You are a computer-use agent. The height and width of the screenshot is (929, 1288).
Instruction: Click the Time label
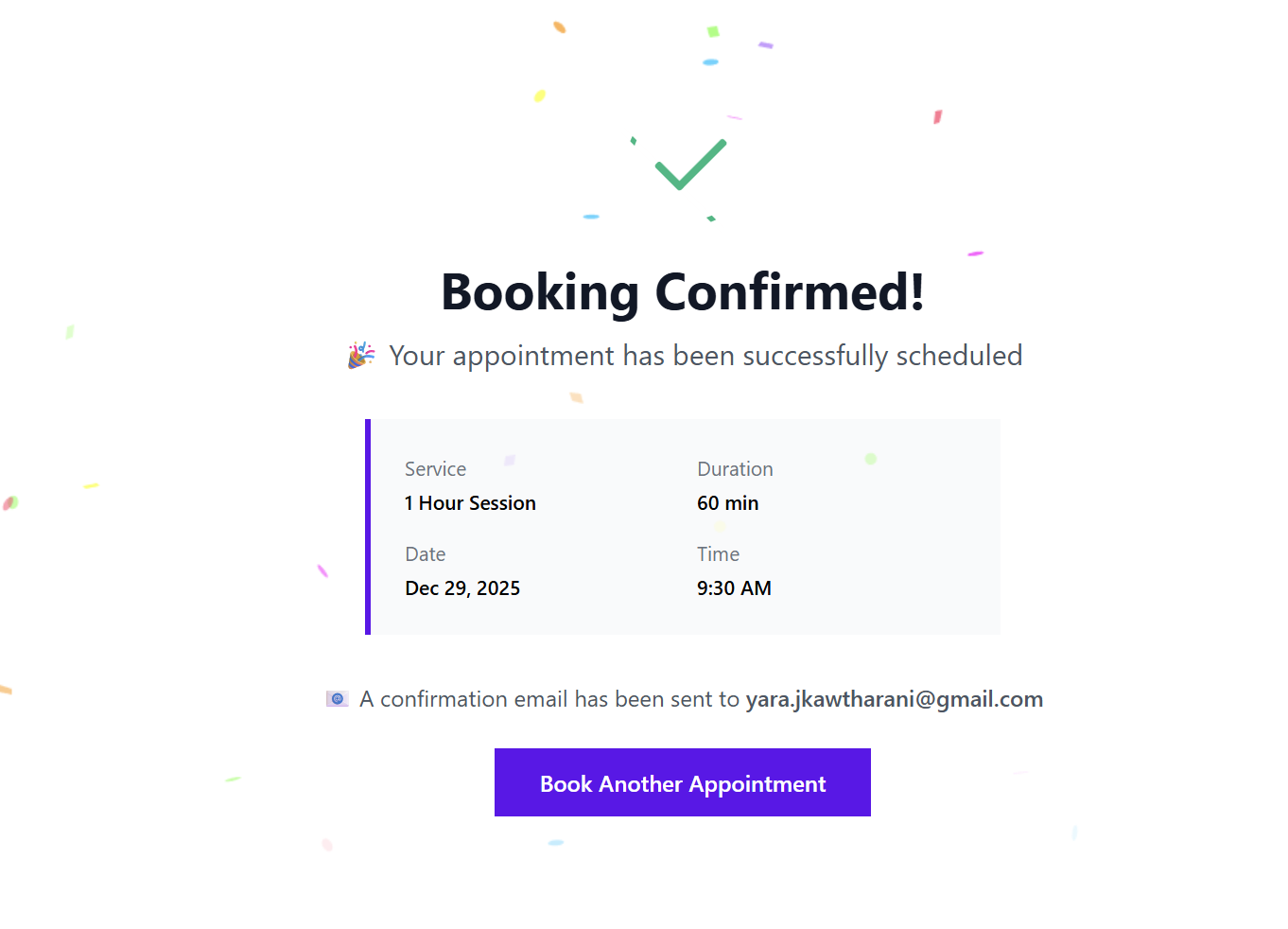point(718,554)
